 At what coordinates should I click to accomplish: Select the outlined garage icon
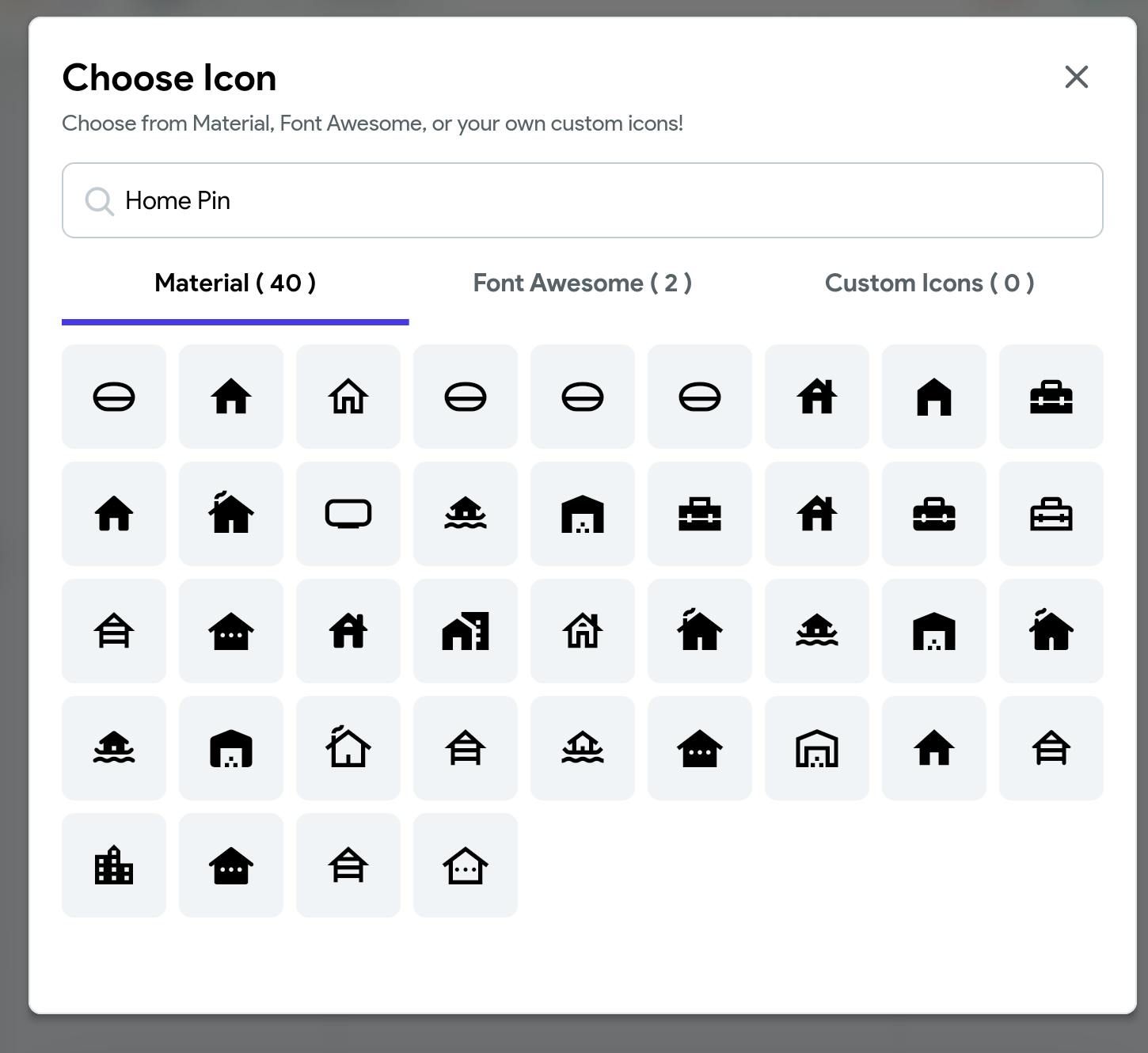click(817, 748)
